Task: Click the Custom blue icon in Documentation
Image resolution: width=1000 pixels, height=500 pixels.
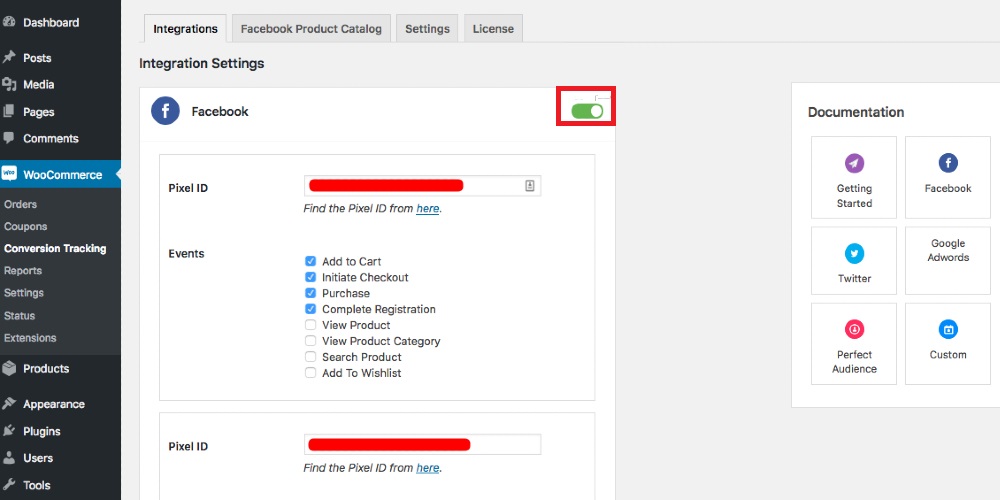Action: point(948,330)
